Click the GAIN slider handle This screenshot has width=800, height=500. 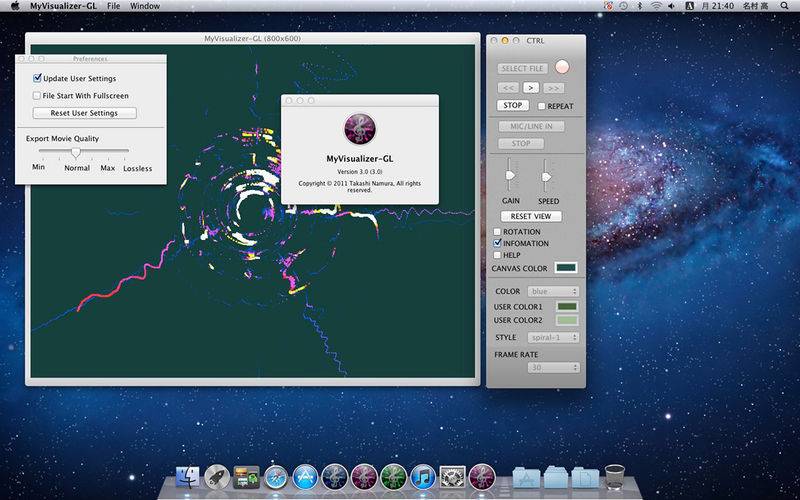[x=510, y=175]
